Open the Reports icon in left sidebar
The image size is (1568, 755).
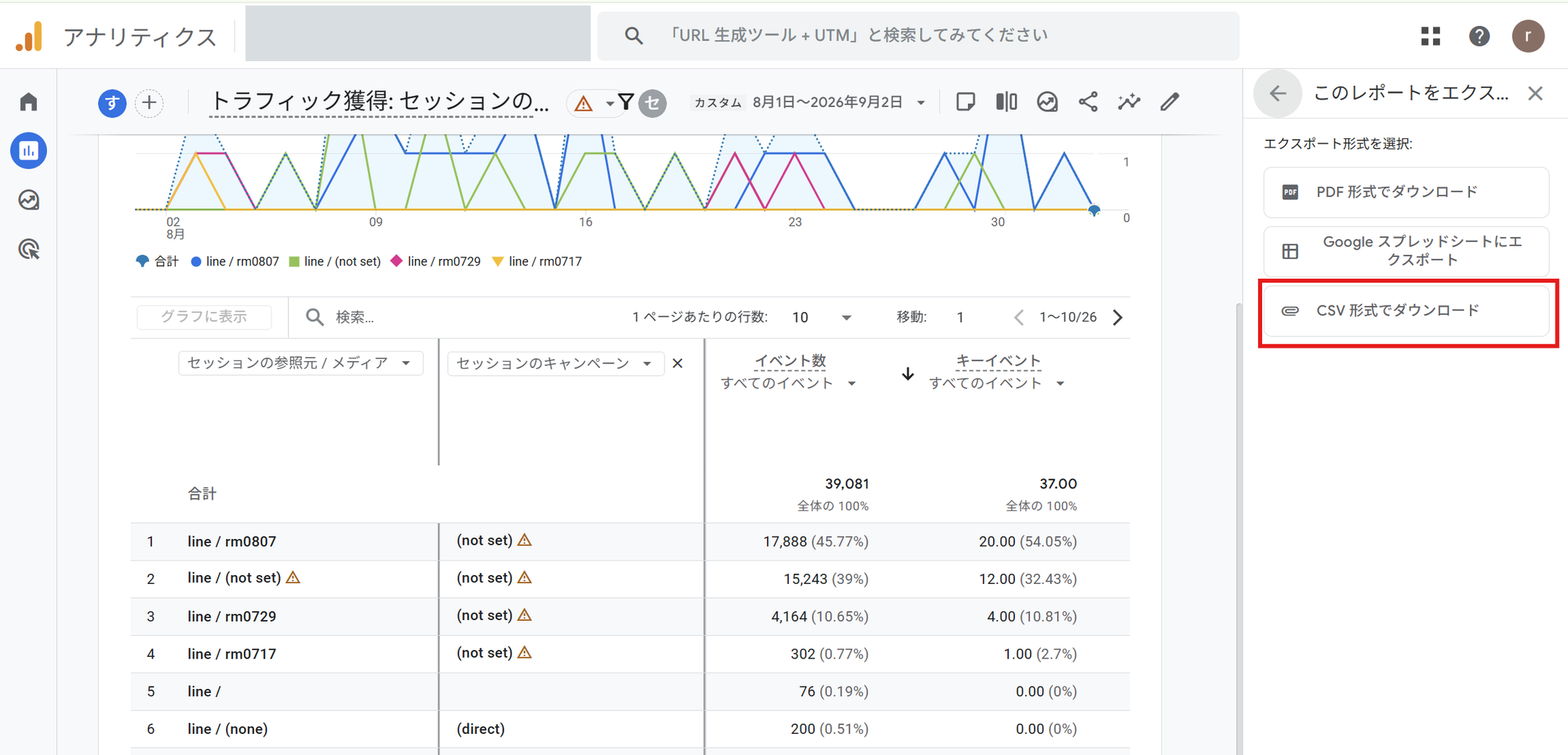[29, 151]
